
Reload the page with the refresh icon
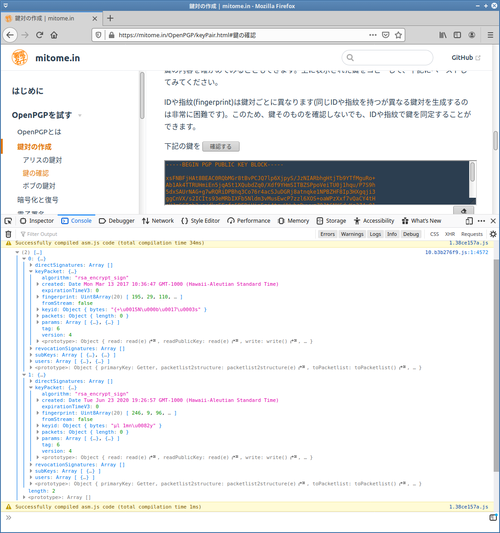click(x=39, y=35)
